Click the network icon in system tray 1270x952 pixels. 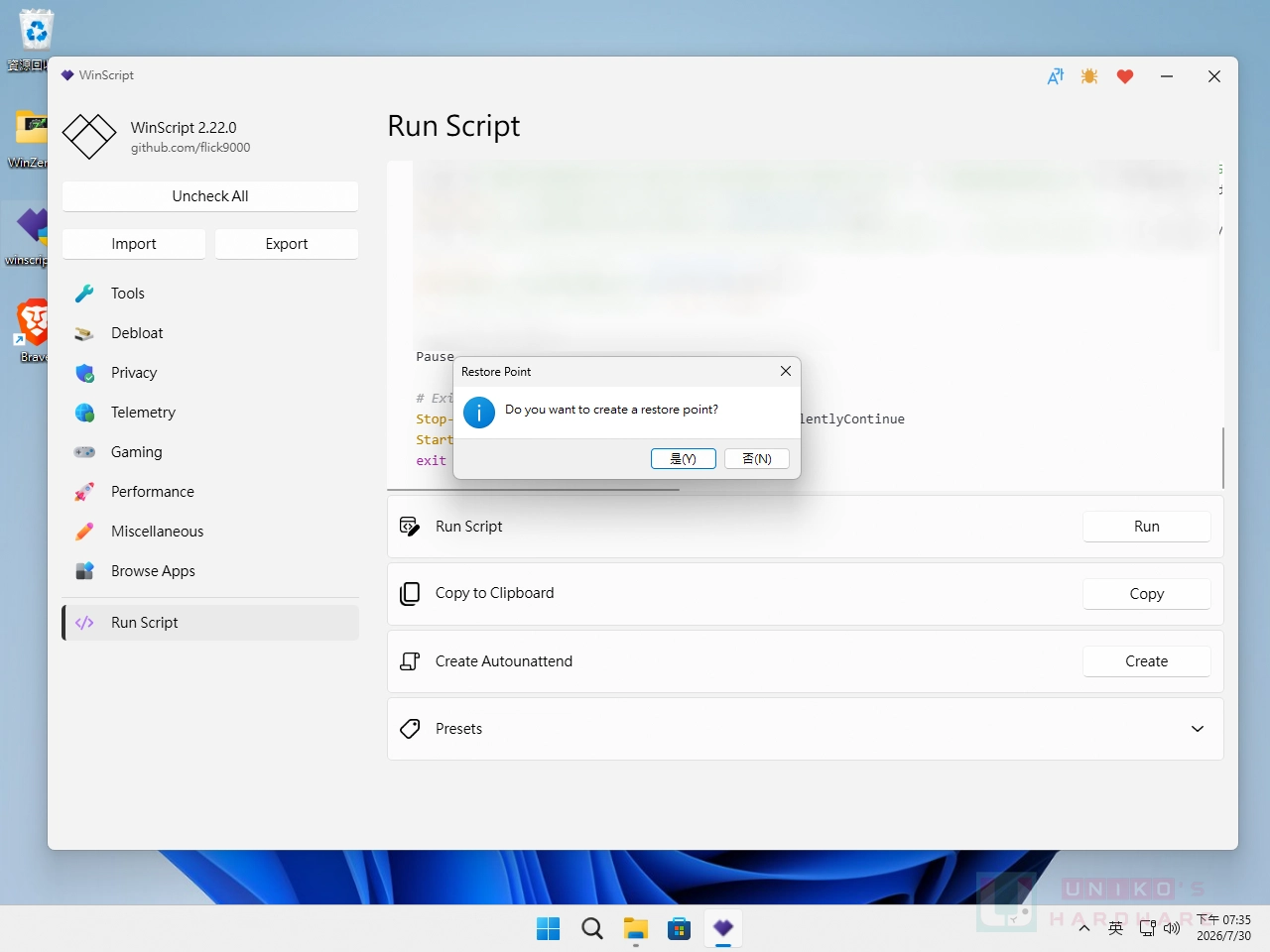tap(1147, 929)
